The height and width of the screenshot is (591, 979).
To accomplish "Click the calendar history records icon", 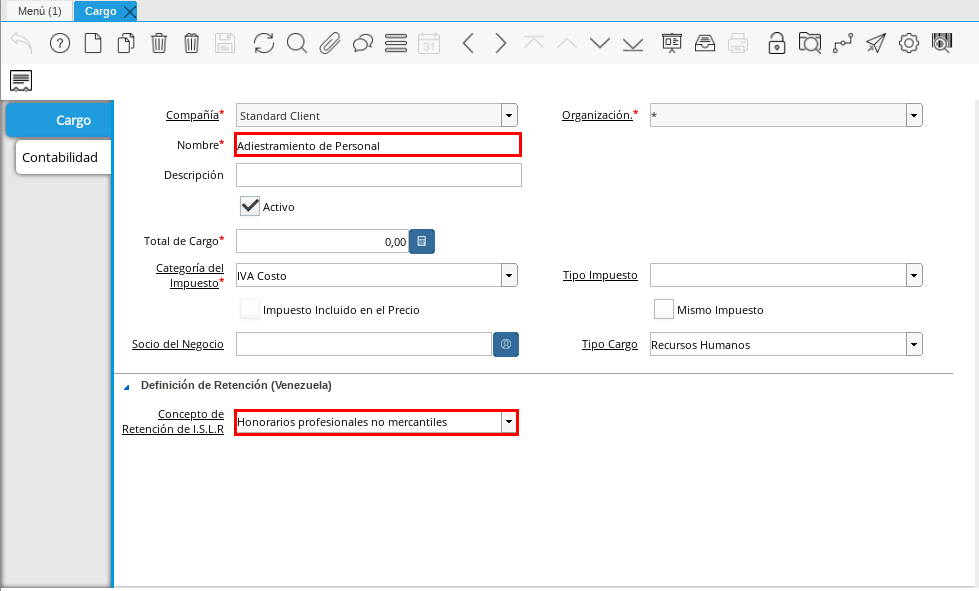I will point(429,43).
